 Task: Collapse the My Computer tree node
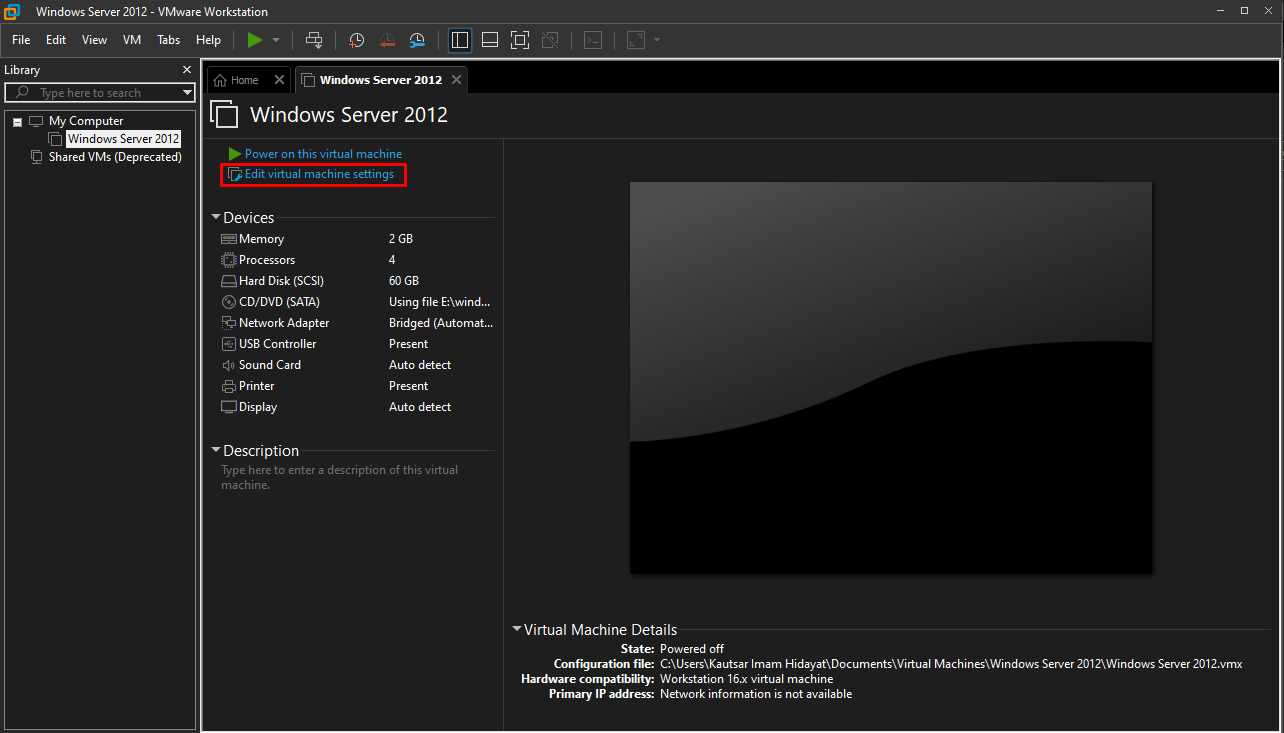[x=17, y=120]
